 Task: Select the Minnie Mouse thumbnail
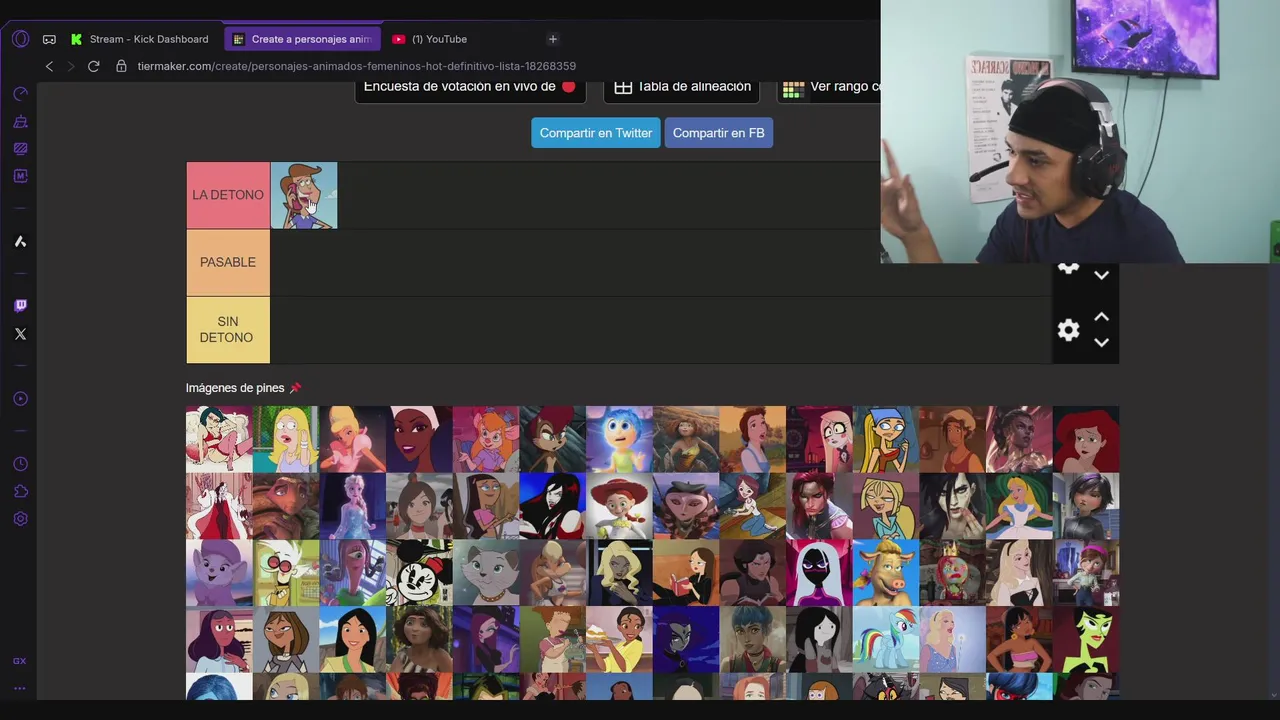click(419, 573)
